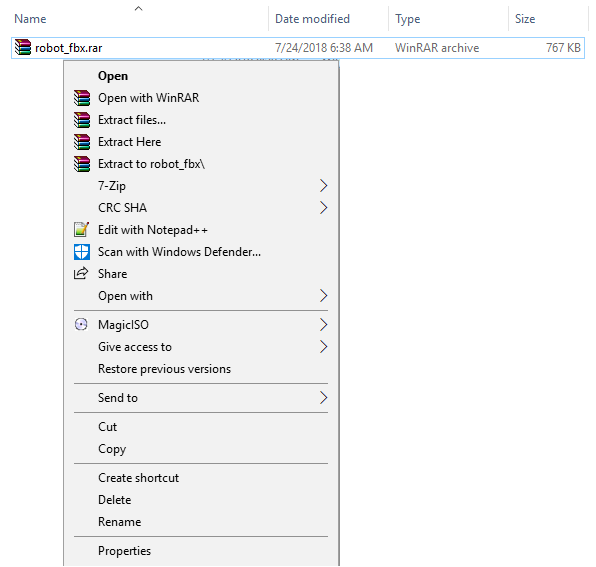The image size is (596, 567).
Task: Select the robot_fbx.rar file icon
Action: point(23,48)
